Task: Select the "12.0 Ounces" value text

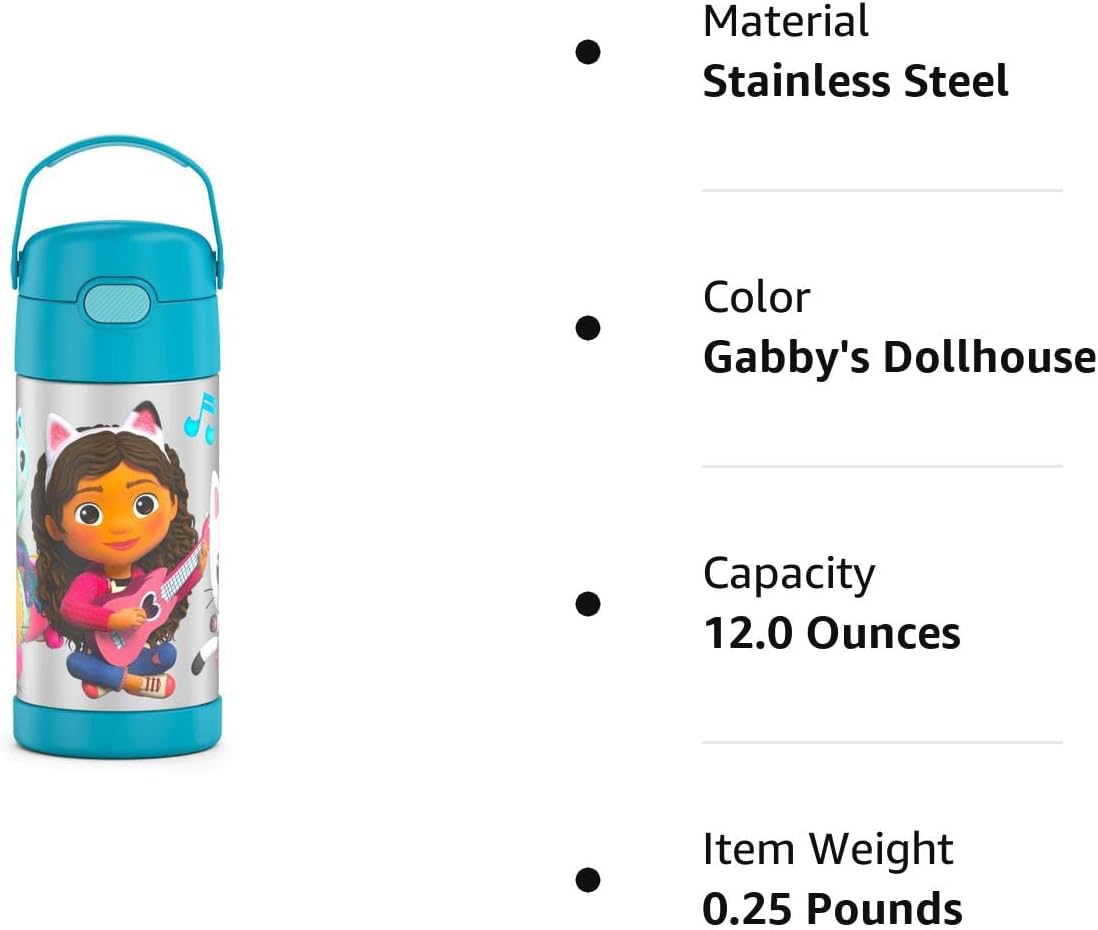Action: tap(831, 633)
